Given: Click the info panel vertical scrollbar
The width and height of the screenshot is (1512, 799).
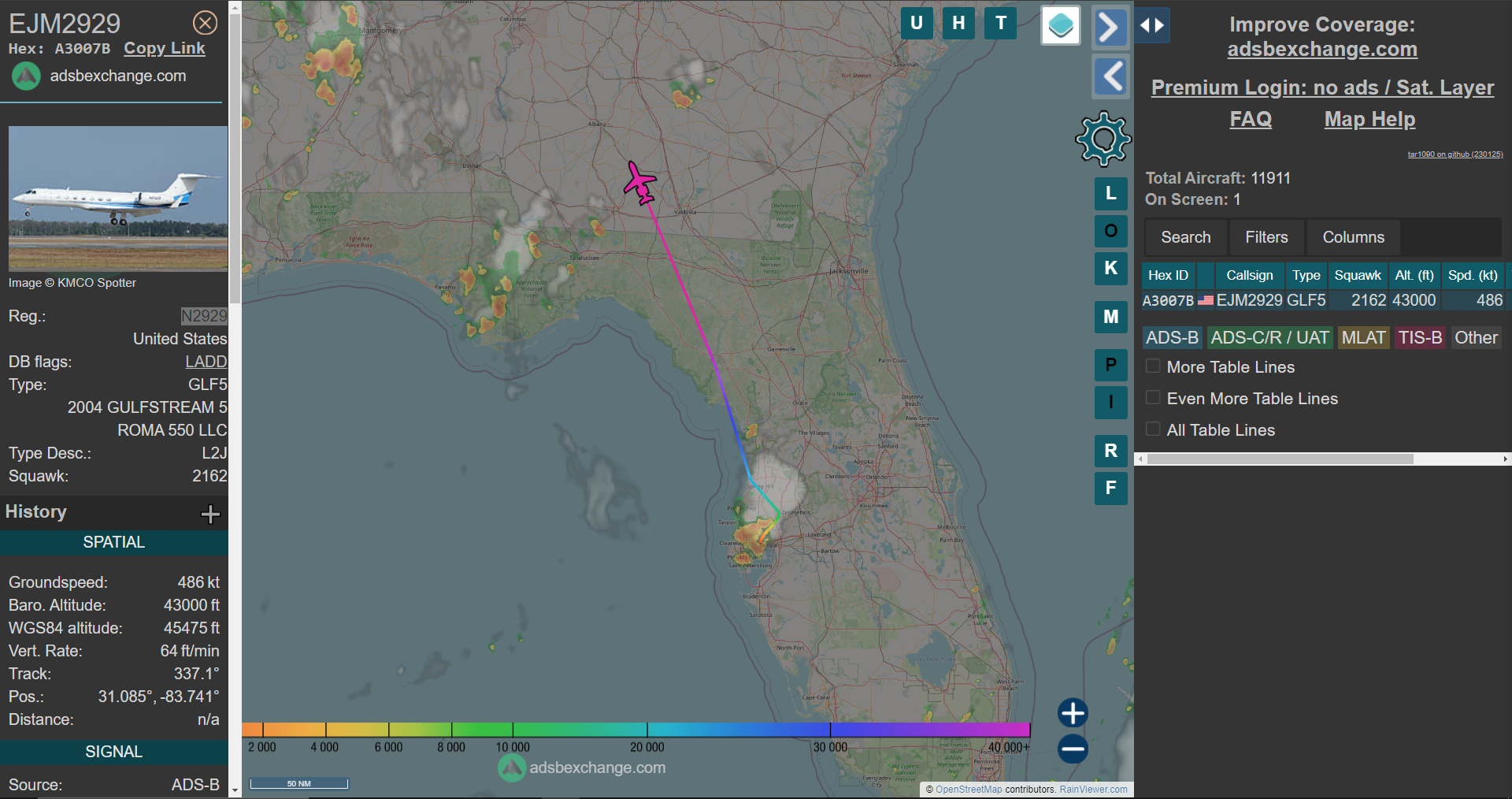Looking at the screenshot, I should [235, 158].
